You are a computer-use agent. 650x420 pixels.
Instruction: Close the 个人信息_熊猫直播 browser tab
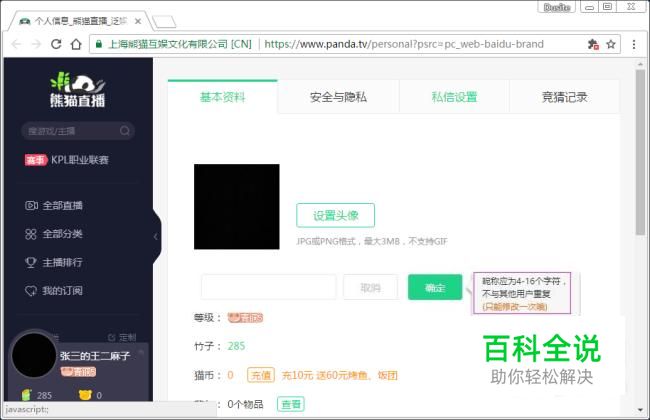[138, 21]
